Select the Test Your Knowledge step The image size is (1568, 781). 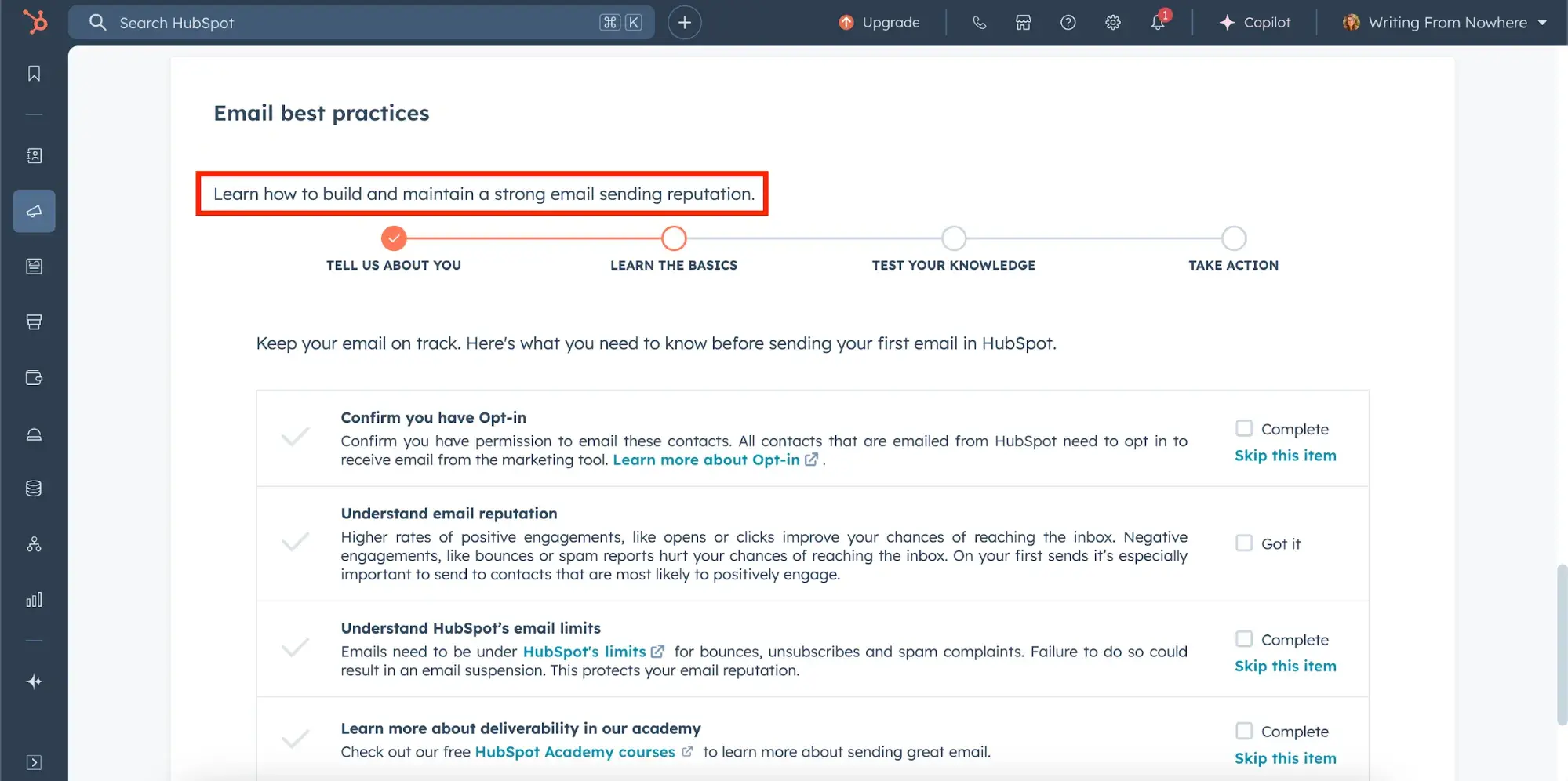click(x=954, y=238)
